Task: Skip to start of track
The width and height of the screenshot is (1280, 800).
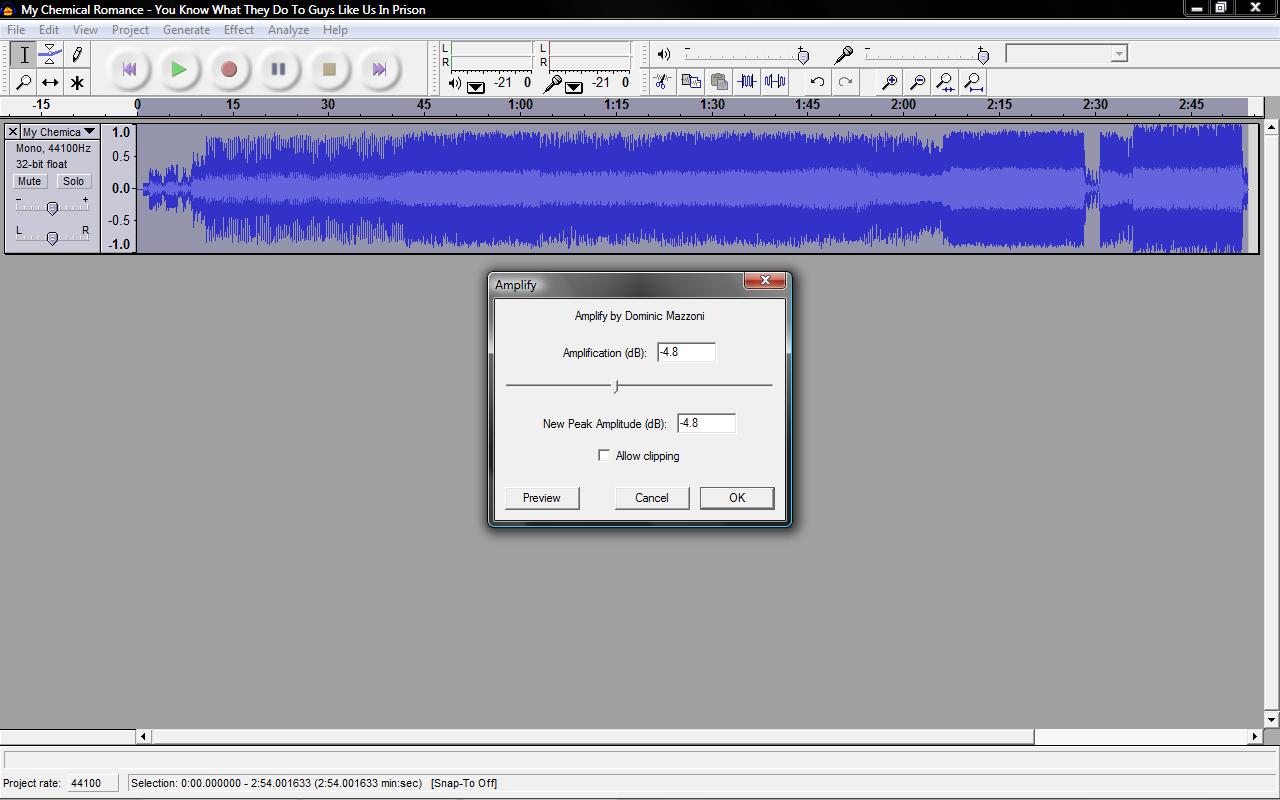Action: 129,69
